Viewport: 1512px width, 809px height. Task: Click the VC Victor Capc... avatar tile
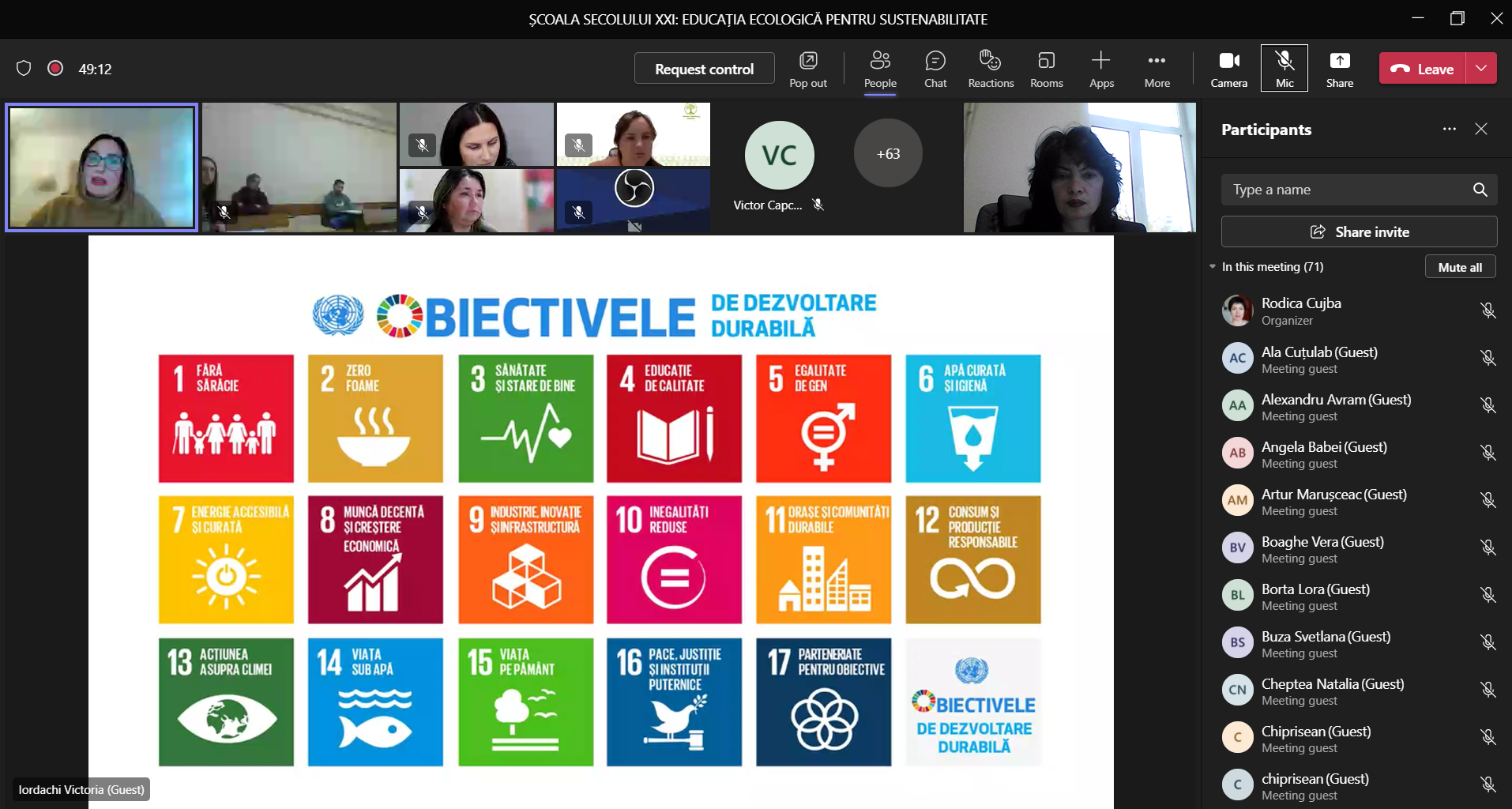coord(779,156)
